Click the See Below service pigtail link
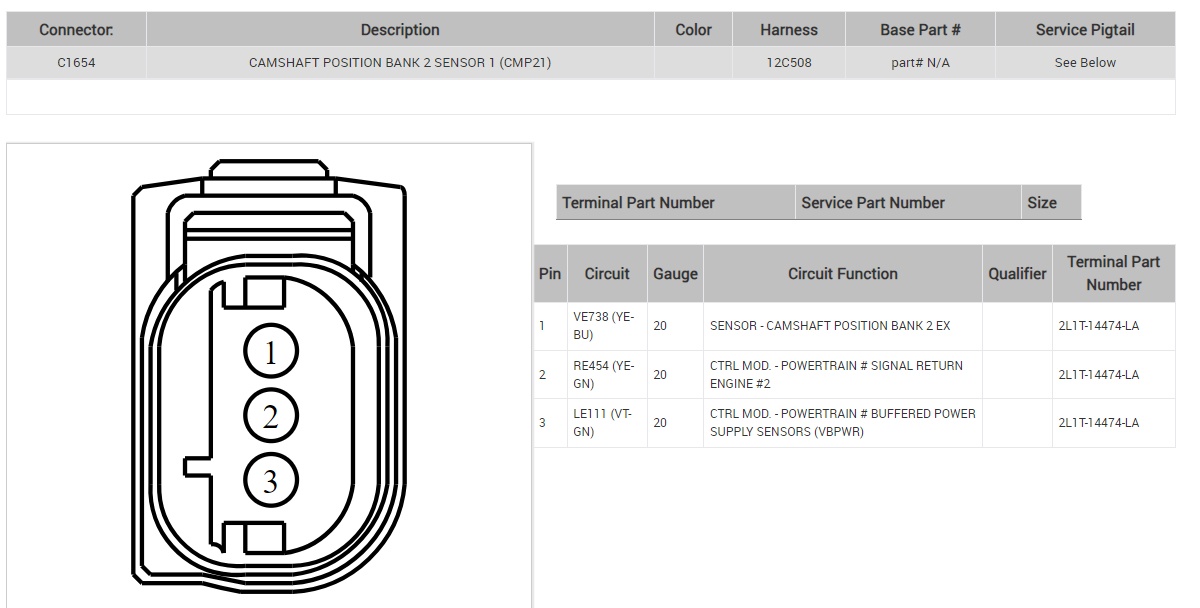The width and height of the screenshot is (1200, 608). [1085, 62]
